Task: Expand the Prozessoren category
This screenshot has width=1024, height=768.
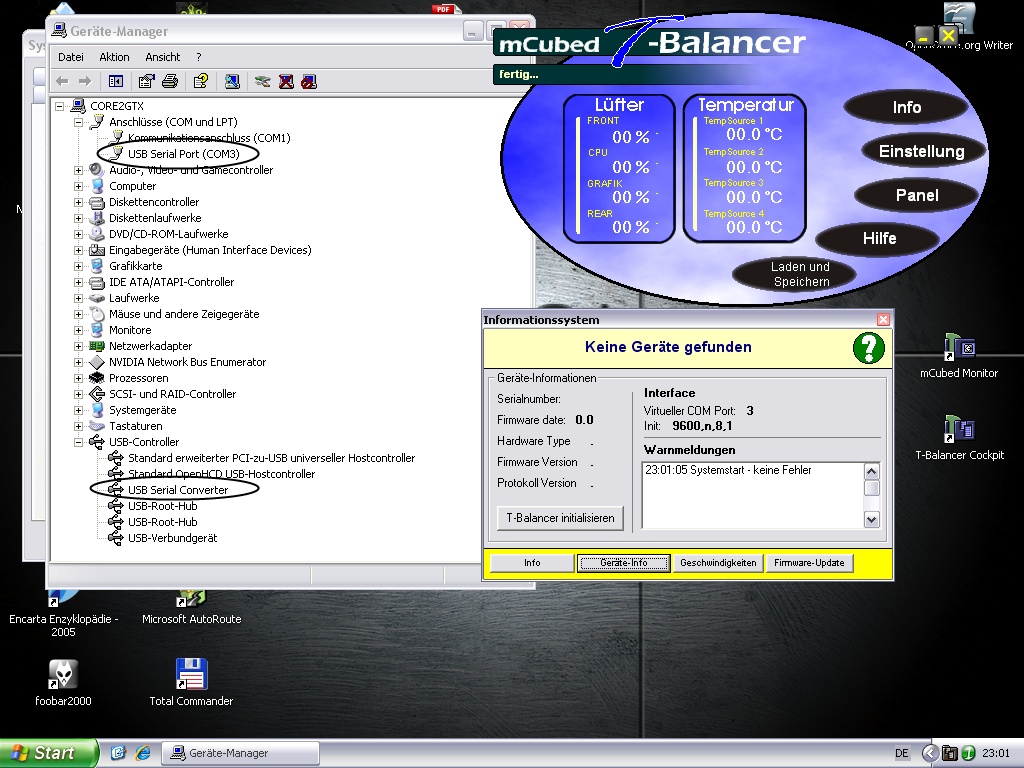Action: tap(78, 378)
